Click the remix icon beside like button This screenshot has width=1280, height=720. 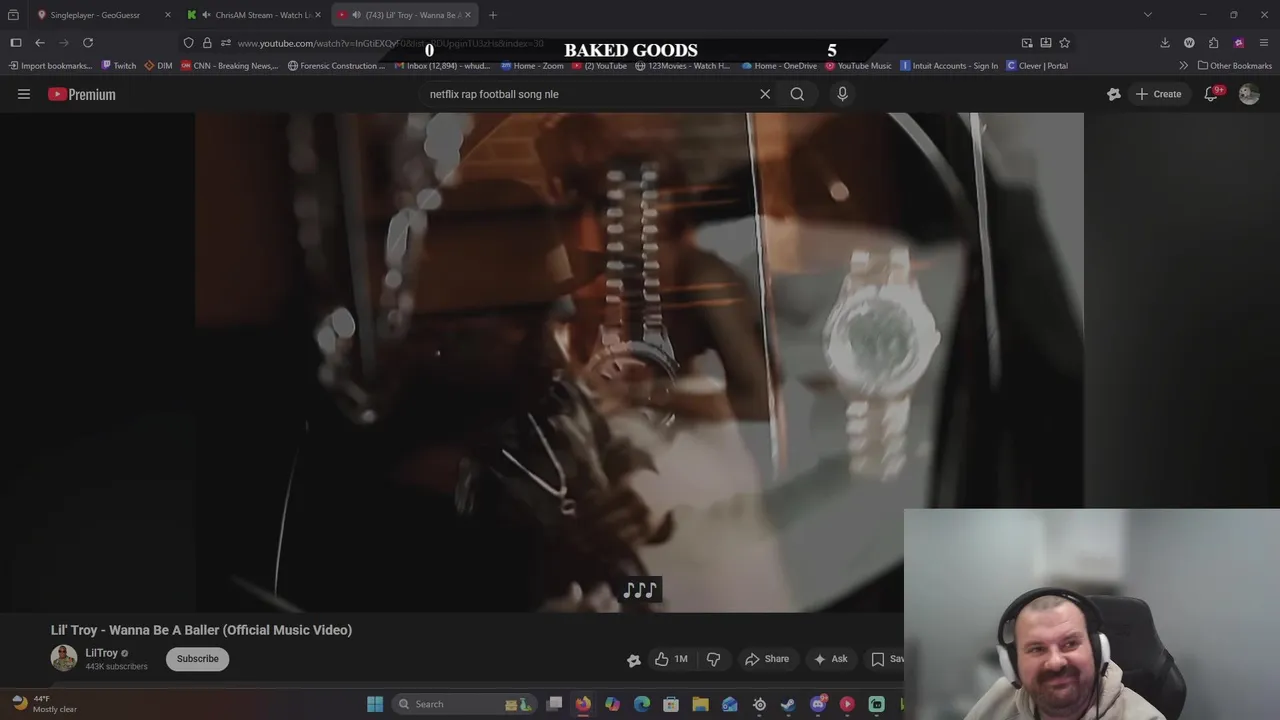pyautogui.click(x=634, y=659)
